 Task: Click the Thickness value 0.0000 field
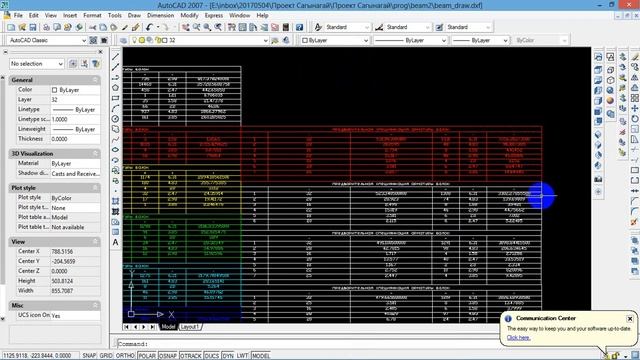(75, 139)
